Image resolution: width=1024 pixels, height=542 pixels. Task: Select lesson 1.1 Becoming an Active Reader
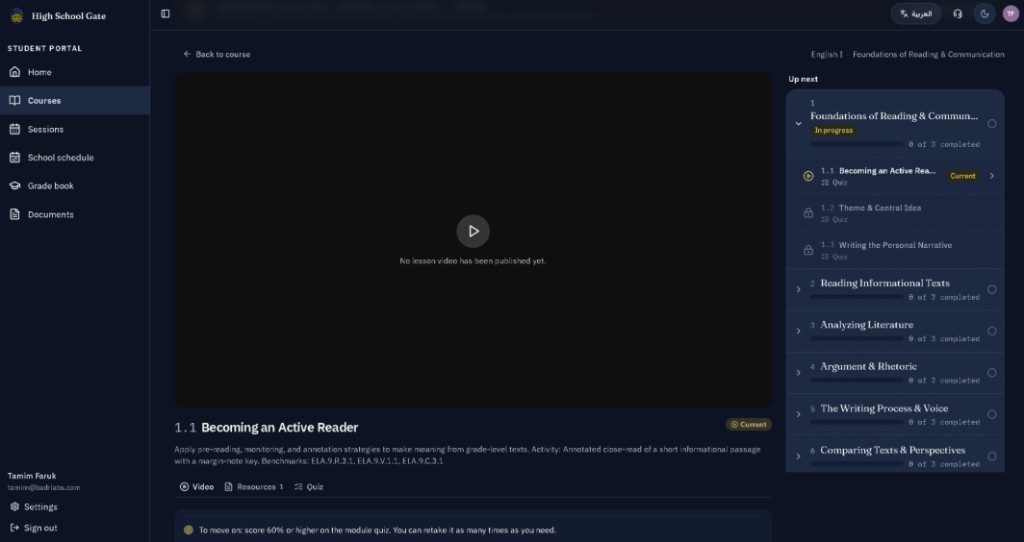pyautogui.click(x=895, y=176)
